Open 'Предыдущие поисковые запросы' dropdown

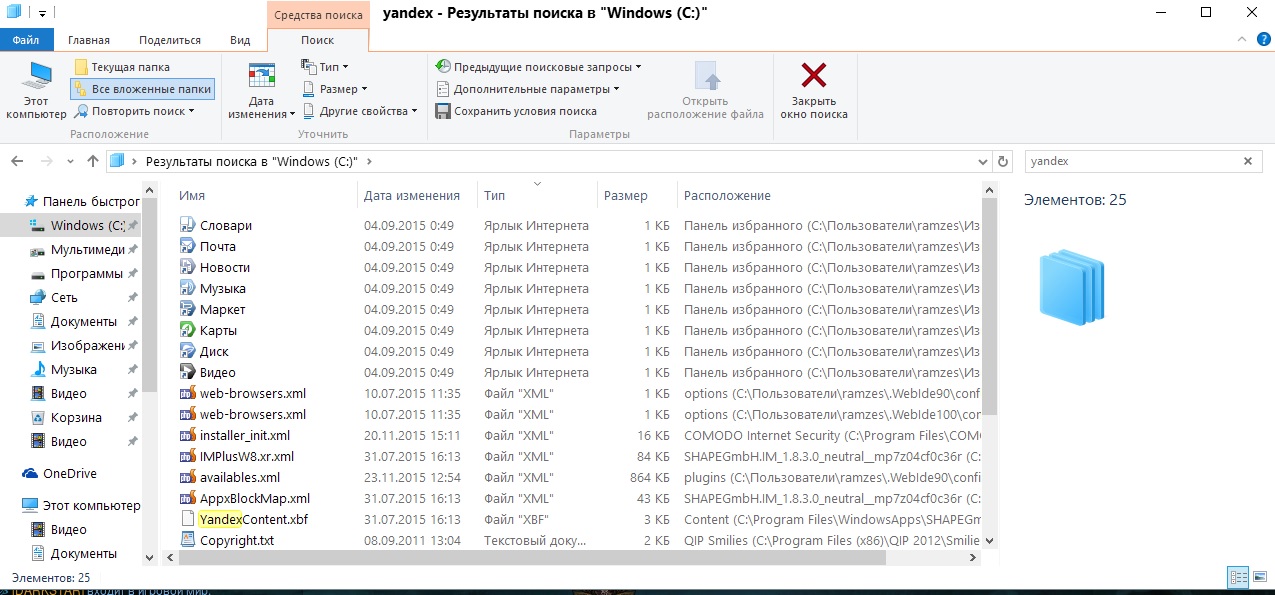click(x=538, y=67)
